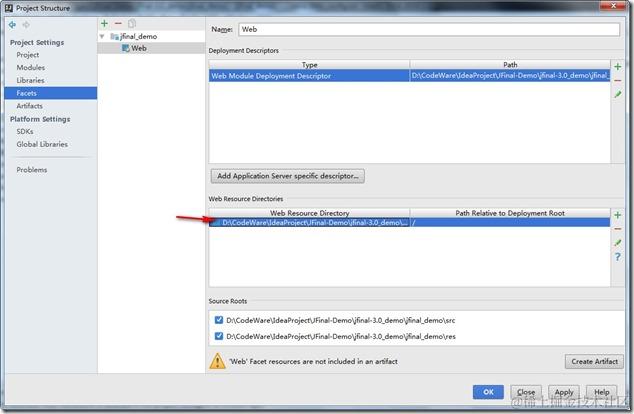Viewport: 634px width, 414px height.
Task: Open the Problems page
Action: pyautogui.click(x=32, y=170)
